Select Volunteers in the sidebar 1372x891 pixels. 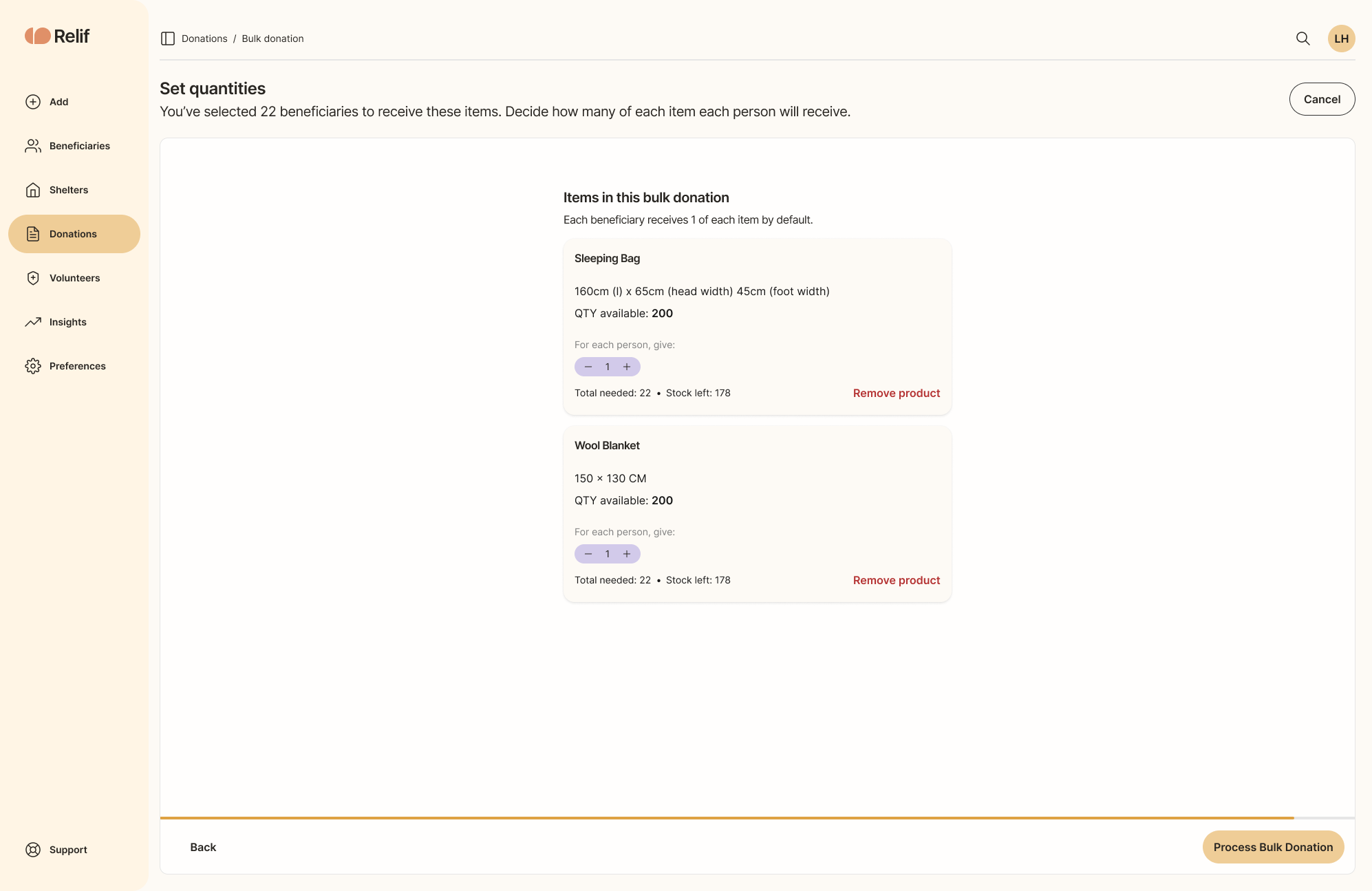74,278
